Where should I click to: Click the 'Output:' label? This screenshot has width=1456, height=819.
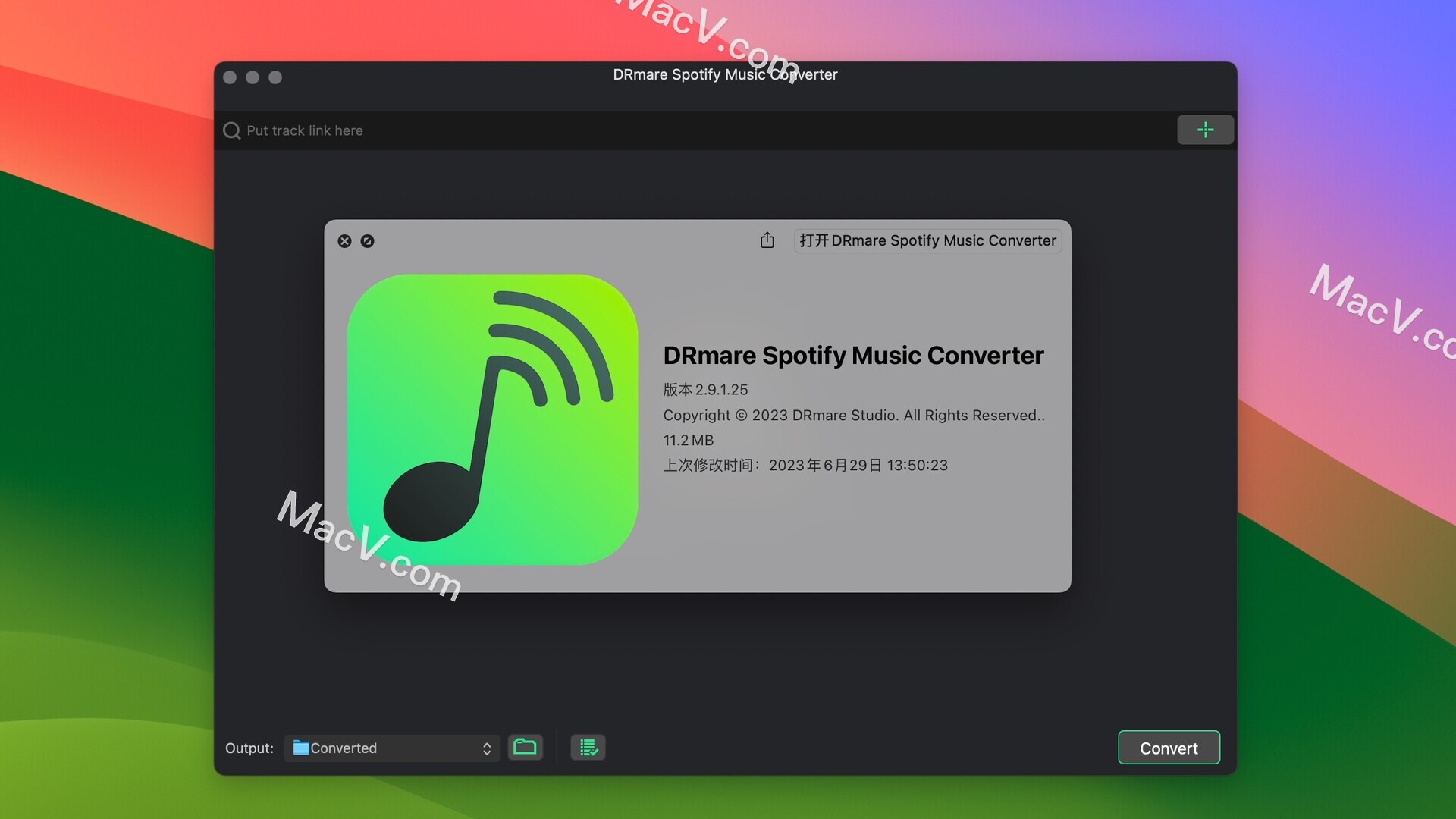point(249,748)
